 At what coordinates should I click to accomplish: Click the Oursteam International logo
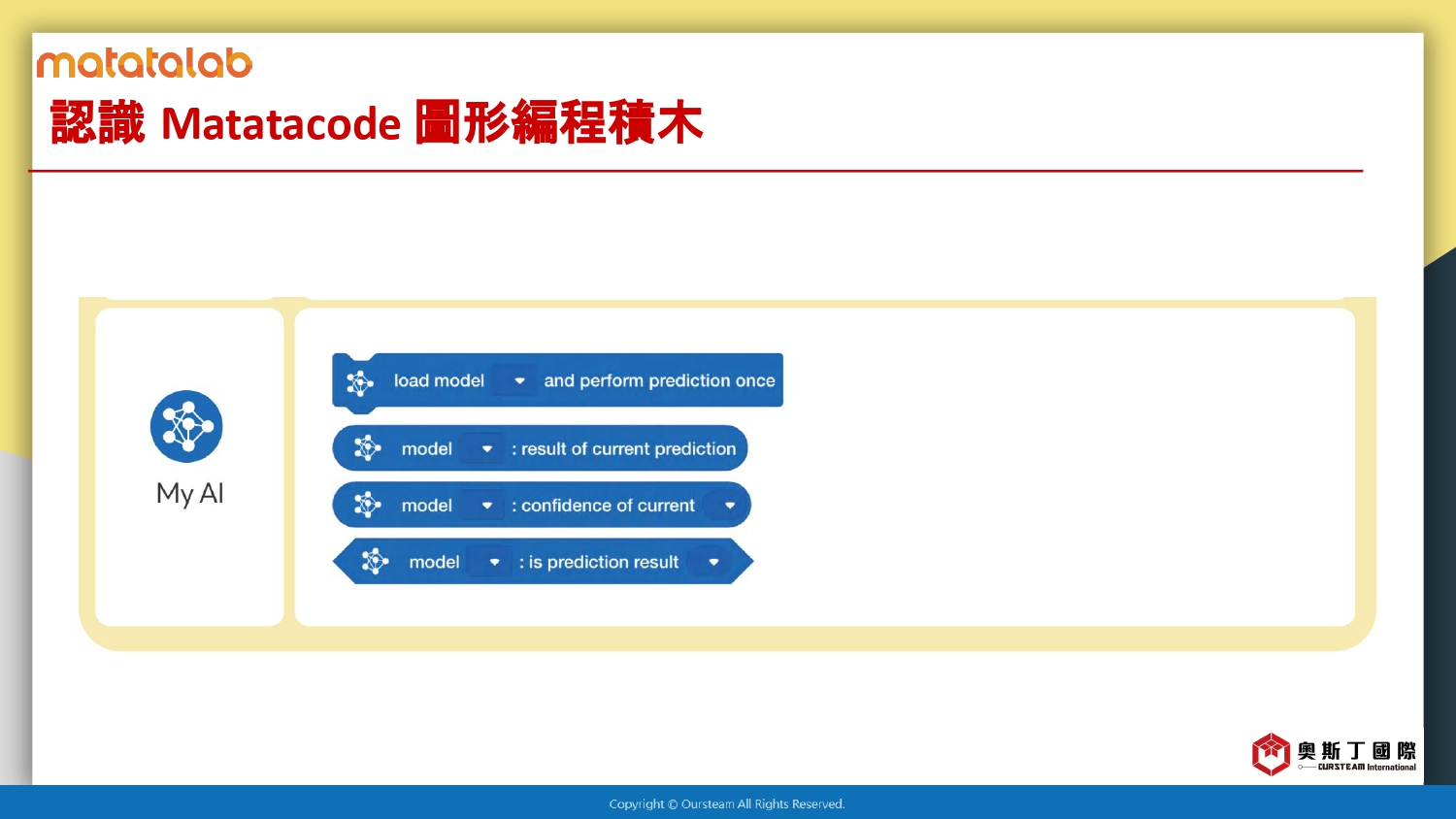tap(1334, 754)
